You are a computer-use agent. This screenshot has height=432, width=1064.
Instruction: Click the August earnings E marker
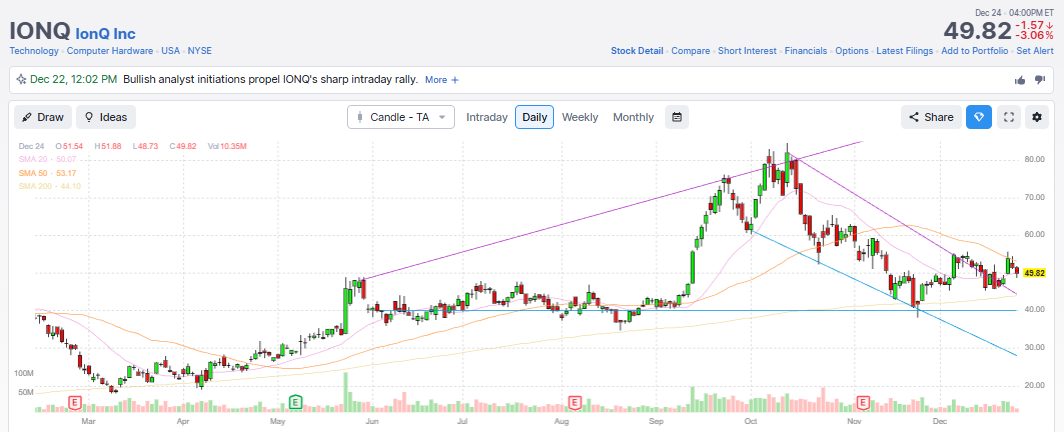[575, 403]
